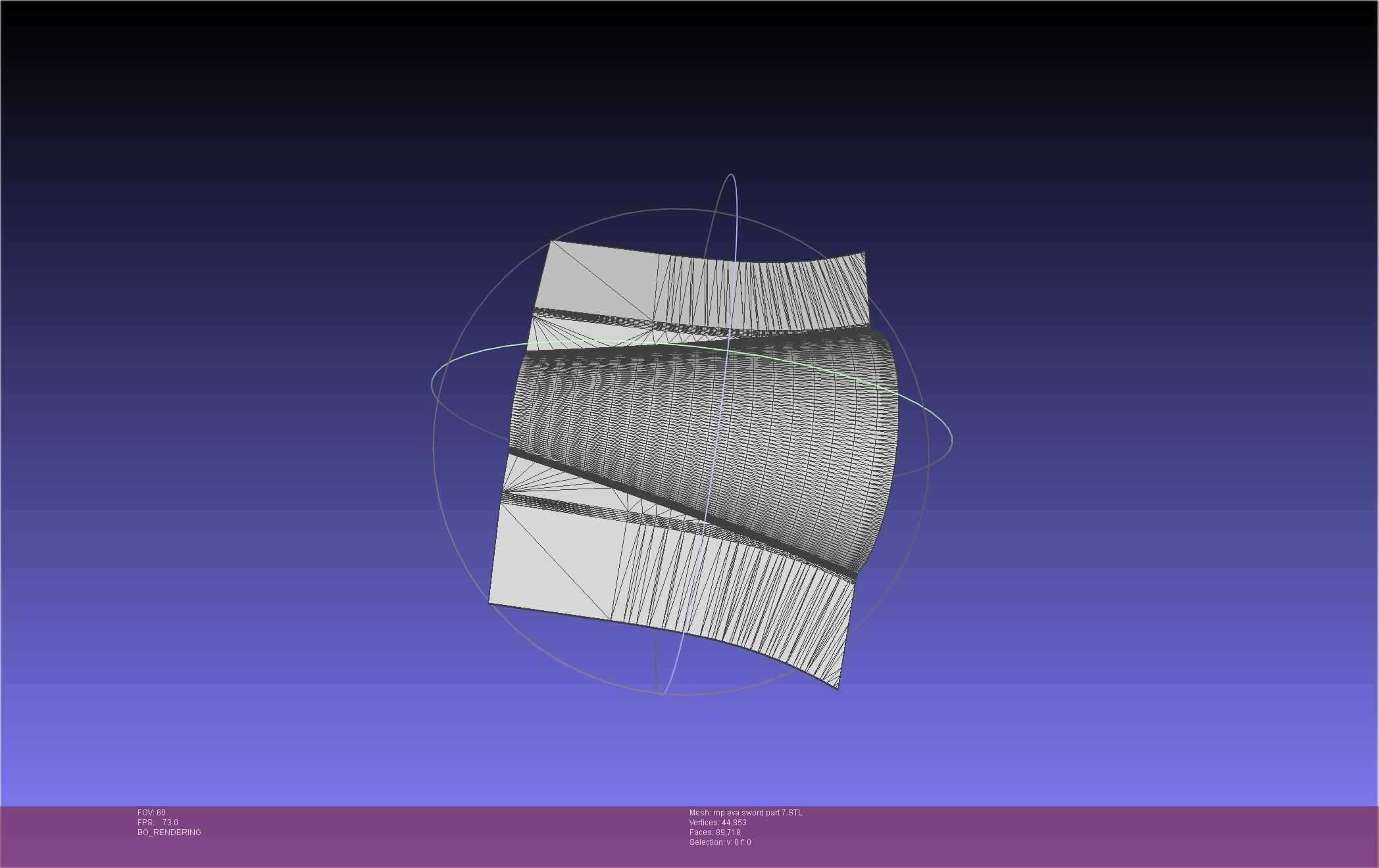Click the Vertices: 44,853 count

[717, 823]
